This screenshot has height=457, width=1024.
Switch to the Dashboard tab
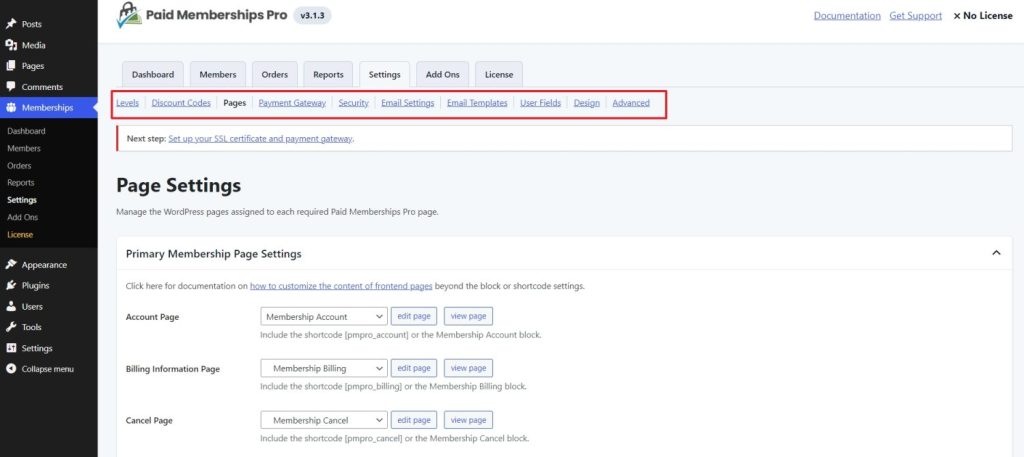pyautogui.click(x=153, y=74)
